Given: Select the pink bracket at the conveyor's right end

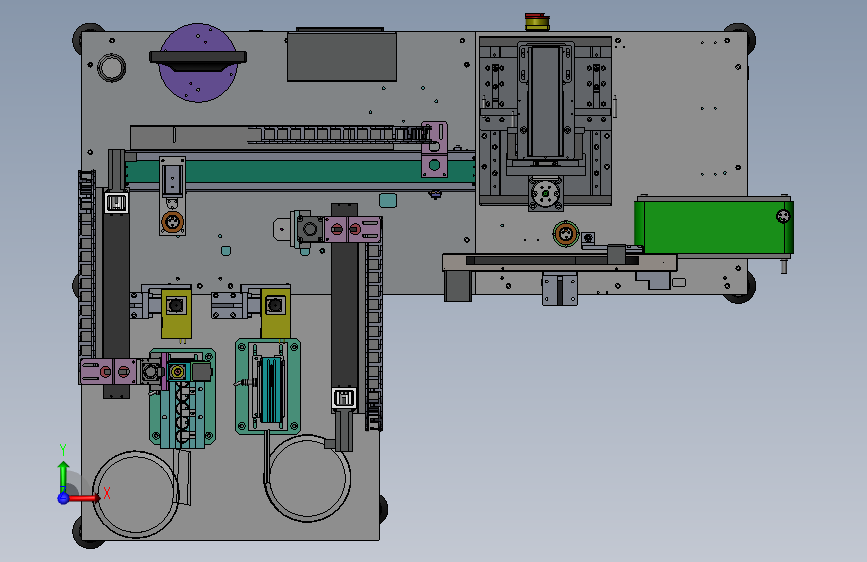Looking at the screenshot, I should [434, 149].
